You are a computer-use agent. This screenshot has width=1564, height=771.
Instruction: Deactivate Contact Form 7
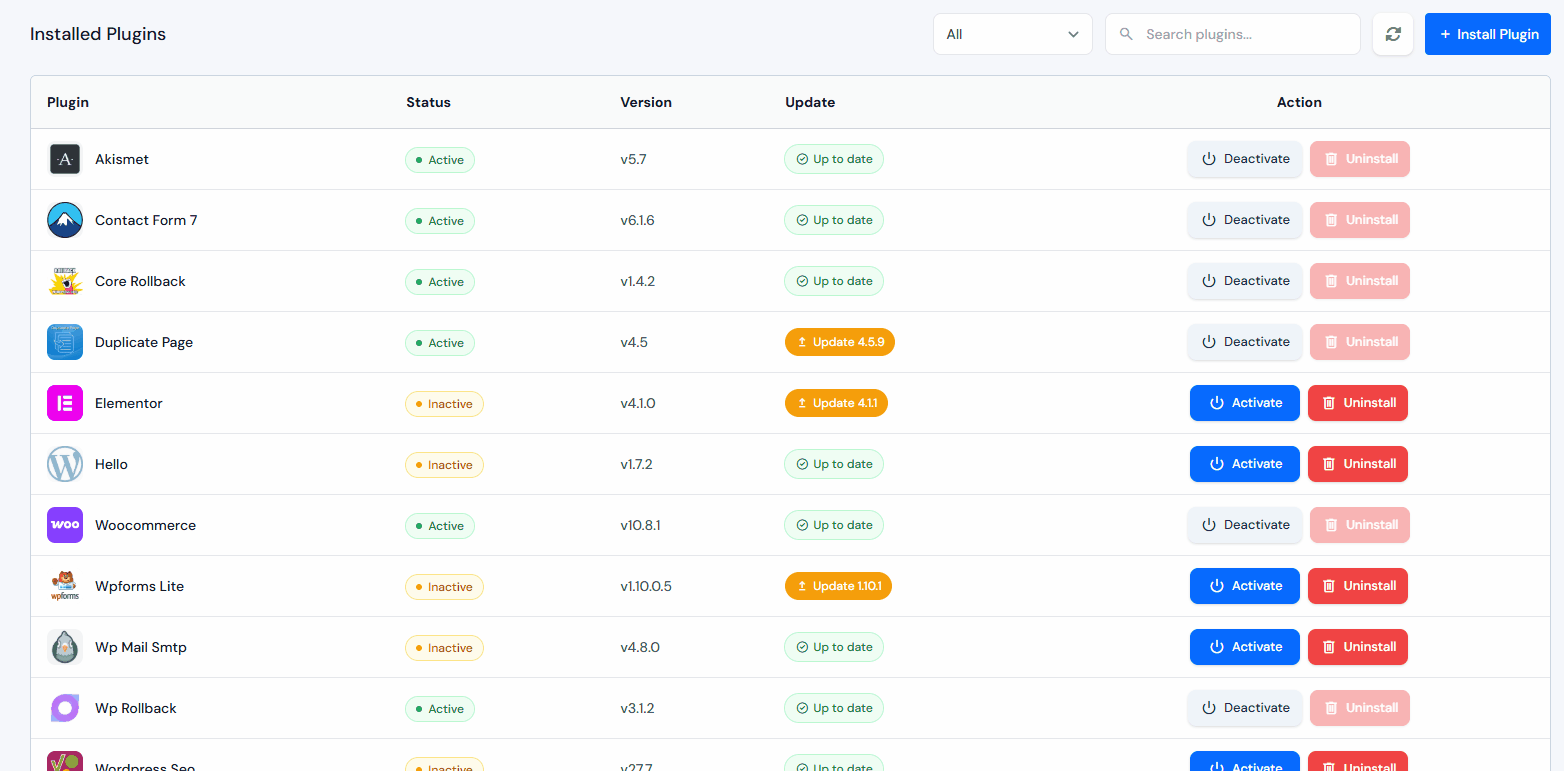pos(1245,220)
